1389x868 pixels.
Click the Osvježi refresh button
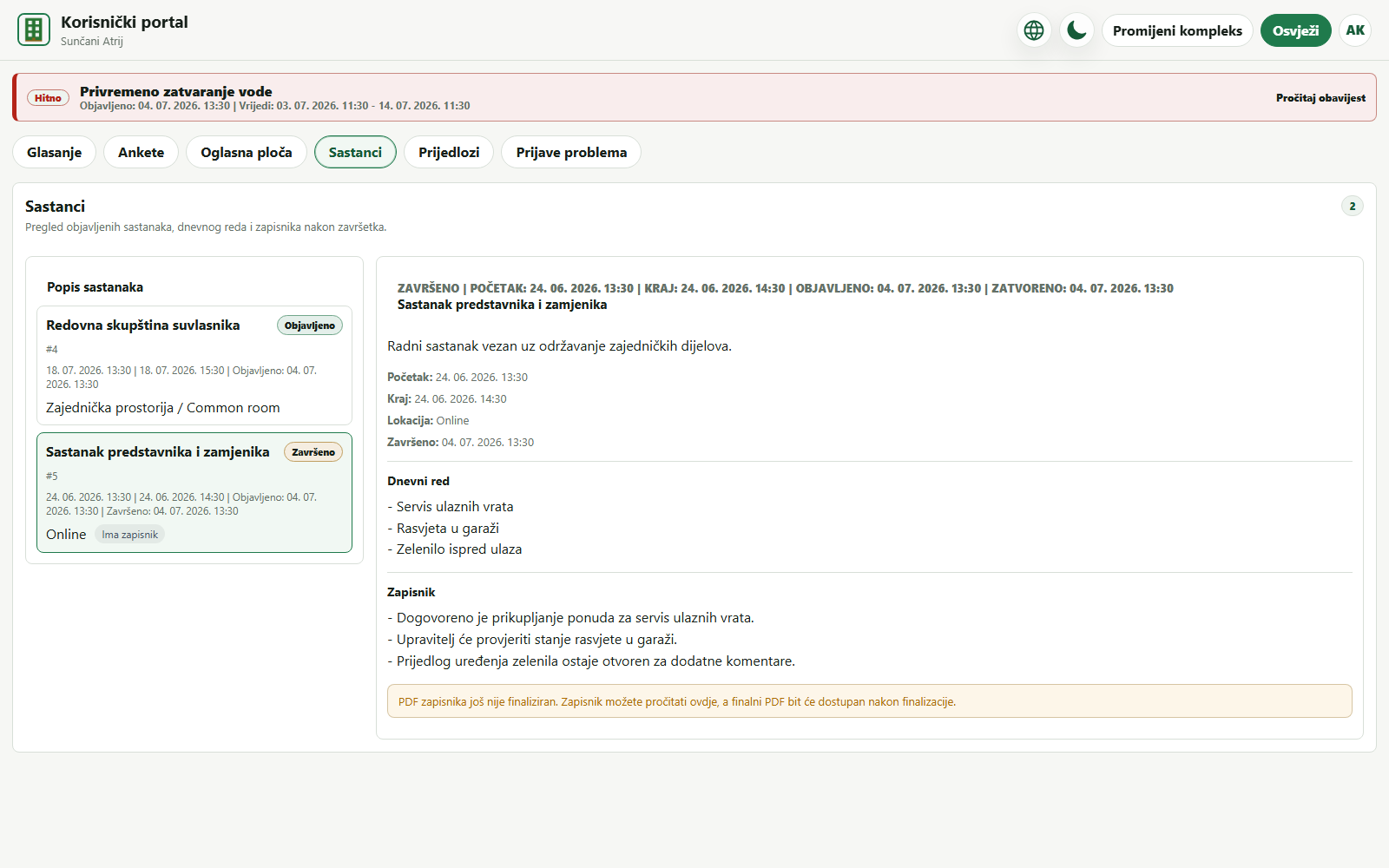click(x=1295, y=30)
